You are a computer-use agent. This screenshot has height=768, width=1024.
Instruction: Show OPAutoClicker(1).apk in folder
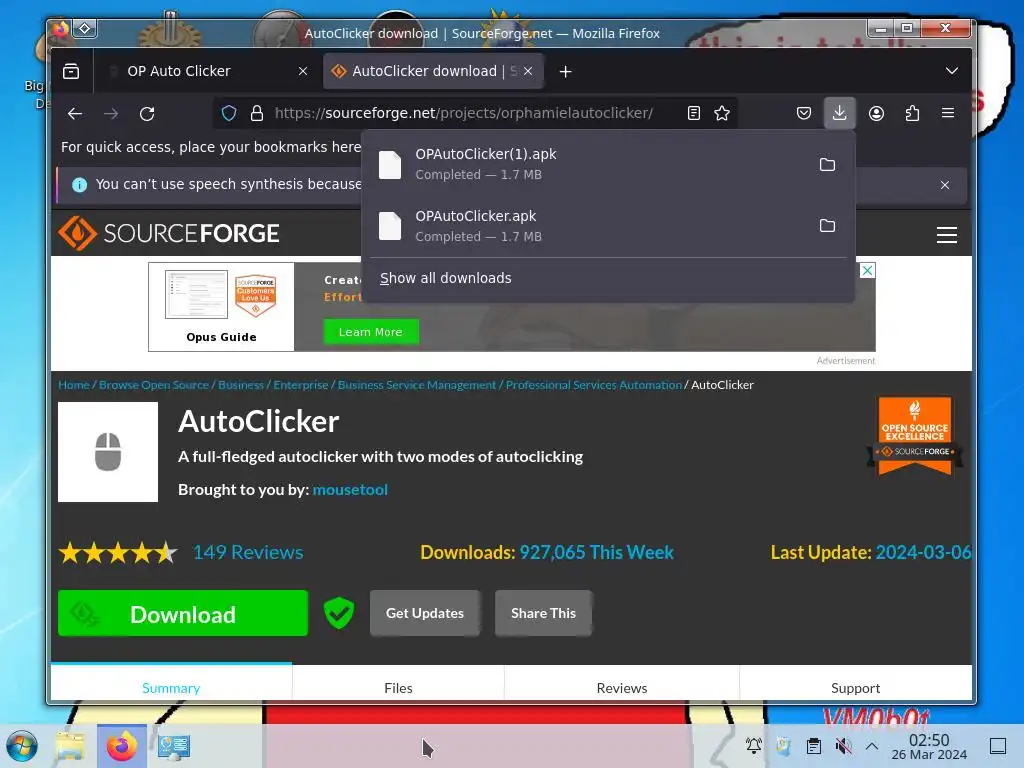coord(827,165)
